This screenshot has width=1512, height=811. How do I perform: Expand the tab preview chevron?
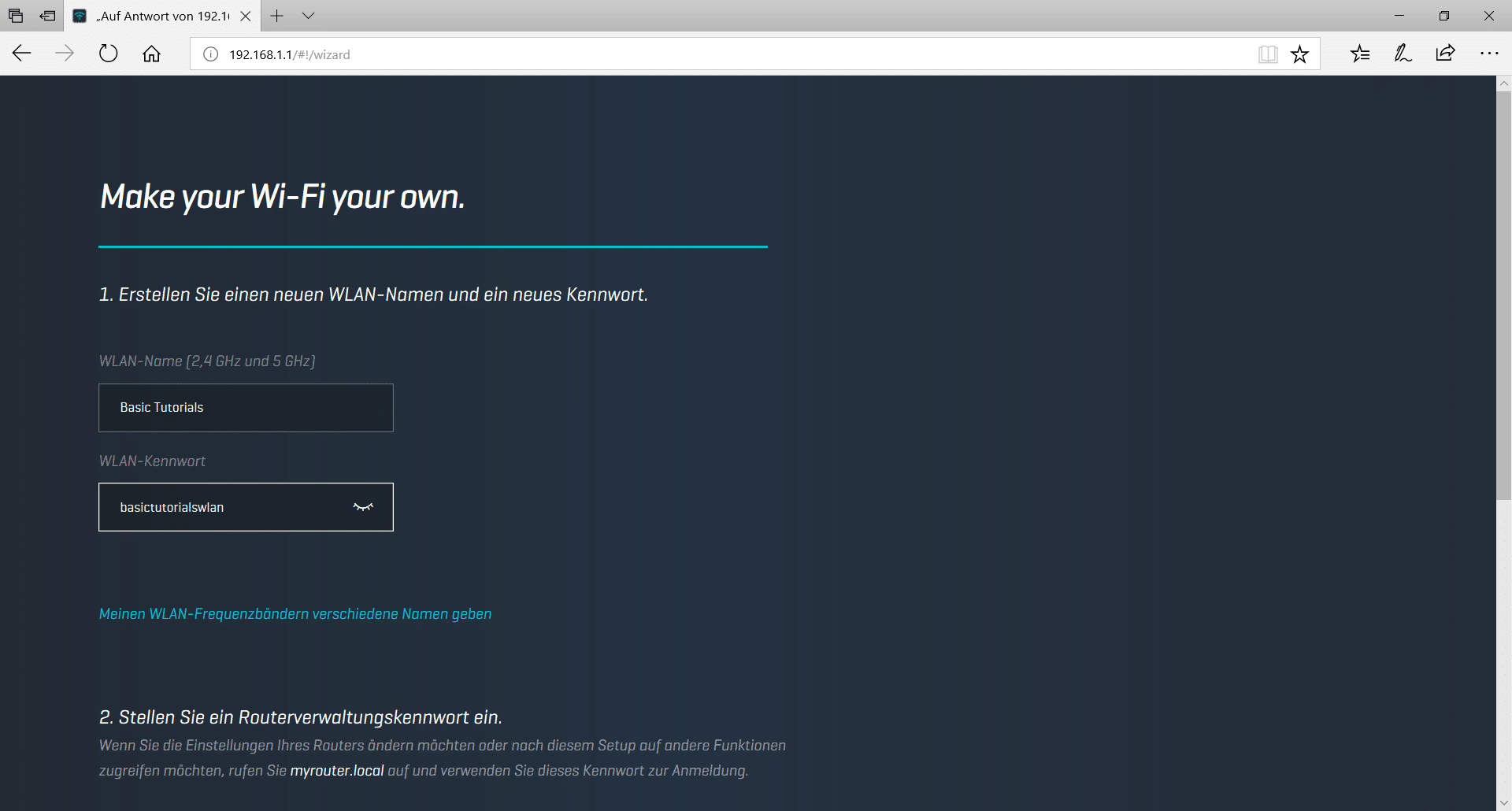pyautogui.click(x=308, y=16)
